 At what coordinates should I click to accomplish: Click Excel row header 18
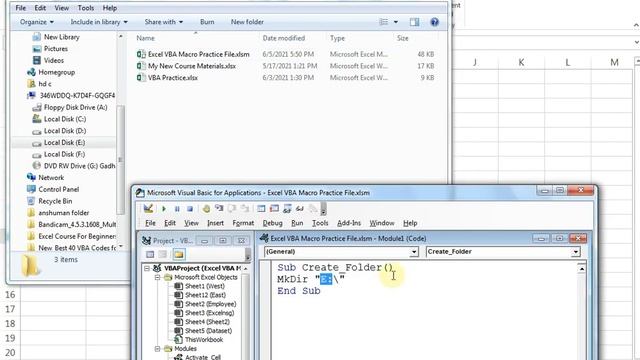pos(10,323)
